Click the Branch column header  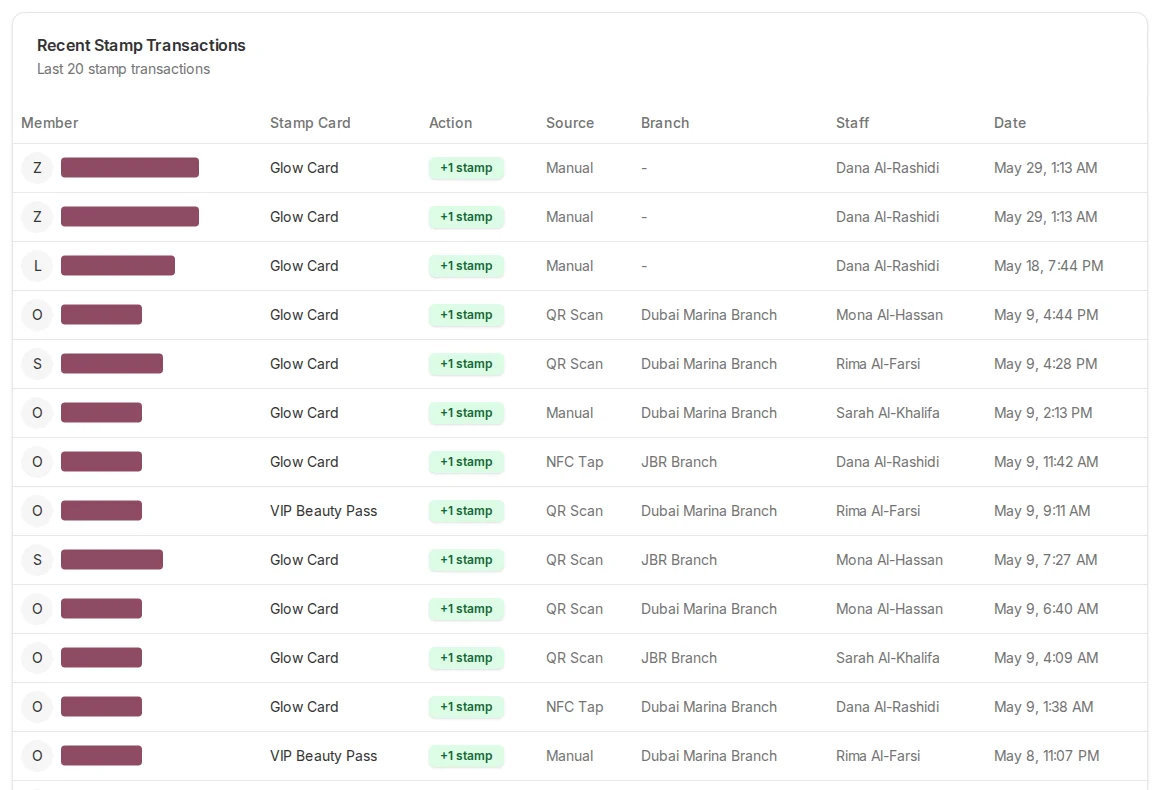coord(665,123)
